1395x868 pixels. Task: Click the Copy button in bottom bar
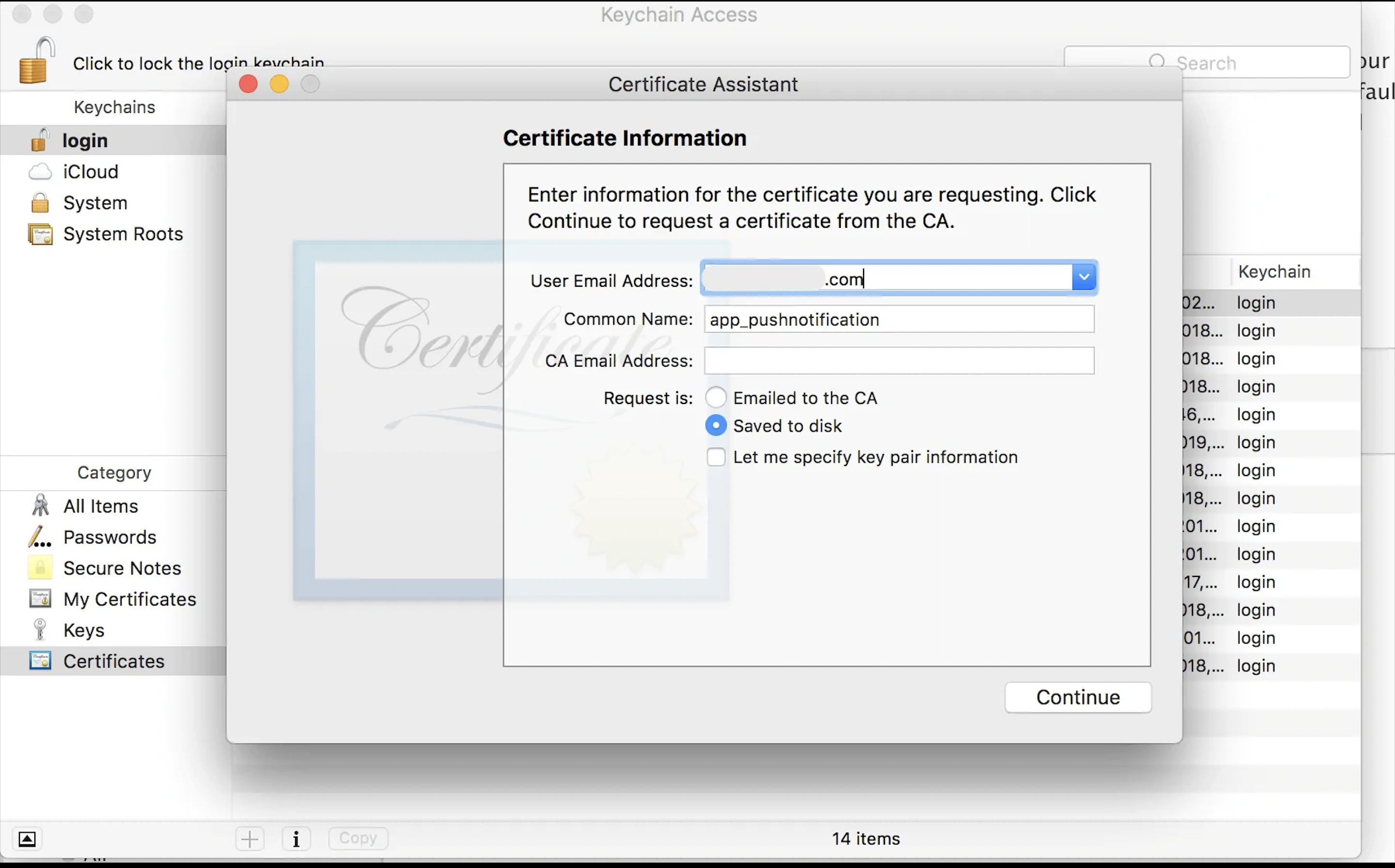coord(358,838)
